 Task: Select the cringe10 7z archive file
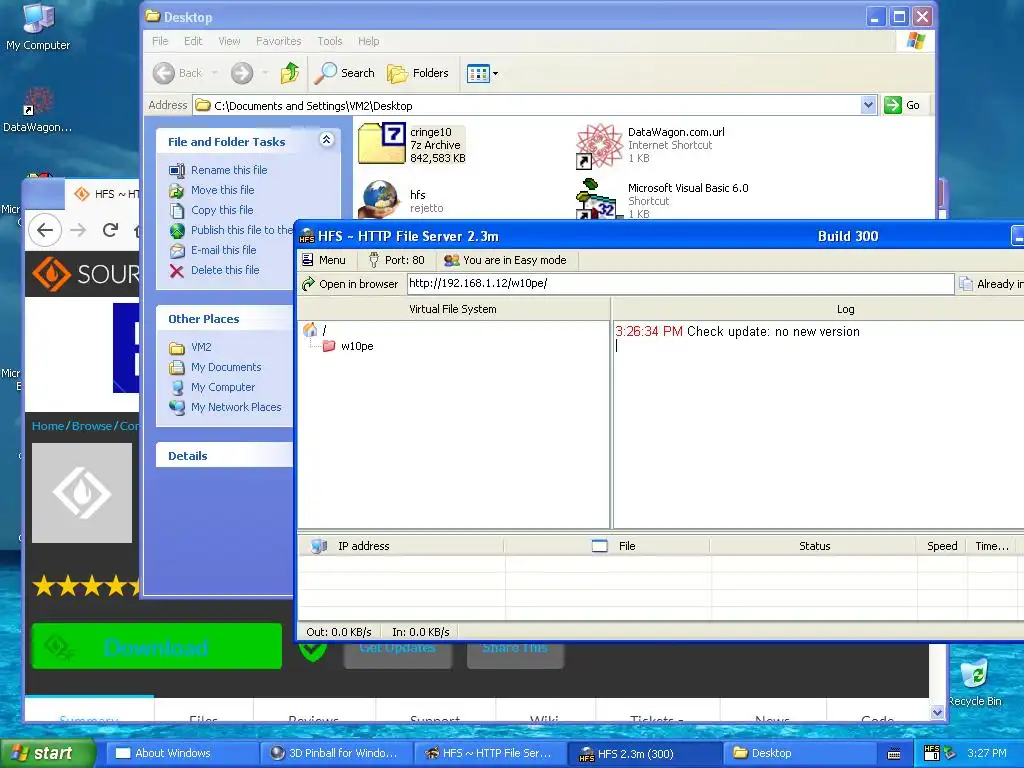point(412,144)
